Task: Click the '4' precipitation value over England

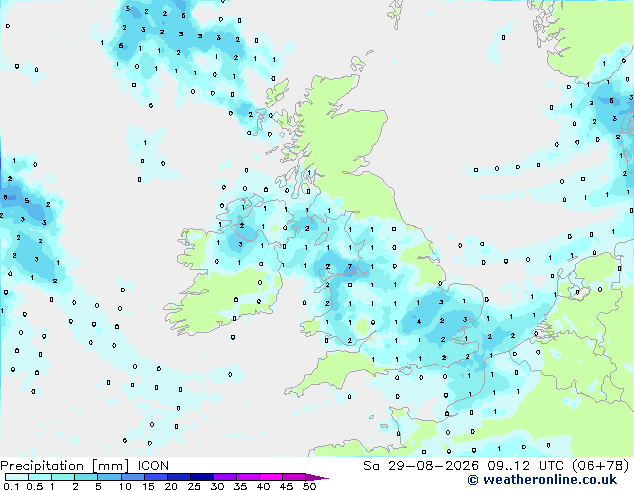Action: click(419, 322)
